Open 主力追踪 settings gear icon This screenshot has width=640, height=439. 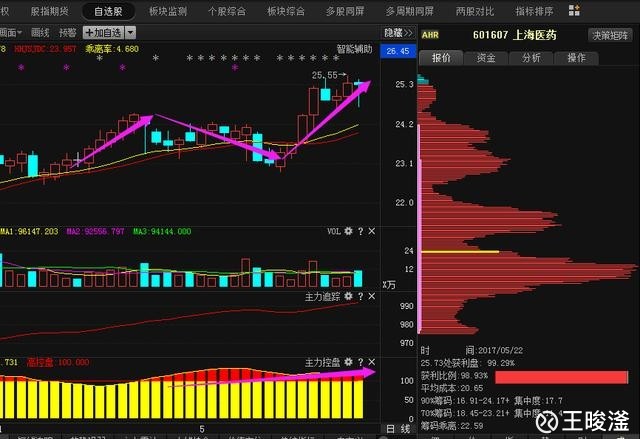tap(348, 296)
